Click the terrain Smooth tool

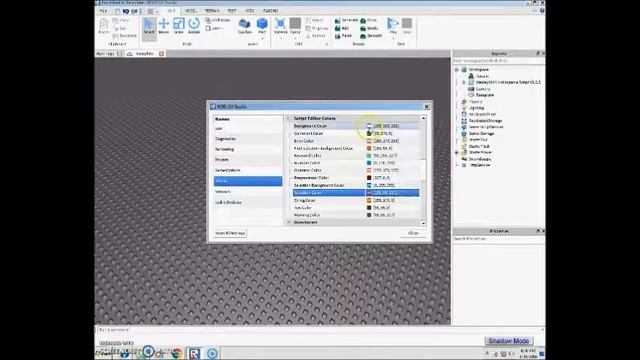pos(371,36)
